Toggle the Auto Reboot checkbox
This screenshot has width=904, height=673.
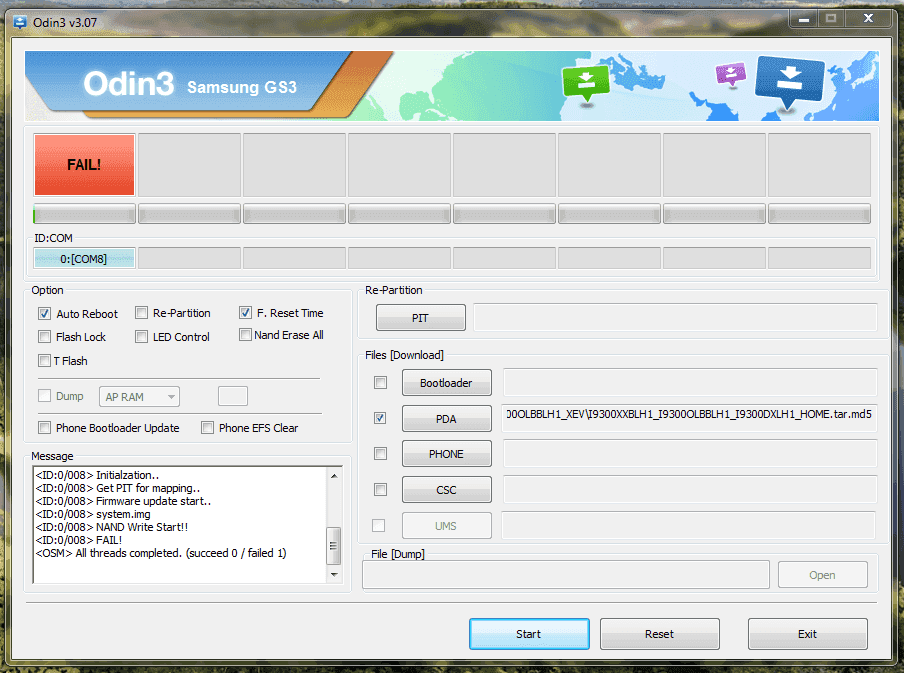44,314
